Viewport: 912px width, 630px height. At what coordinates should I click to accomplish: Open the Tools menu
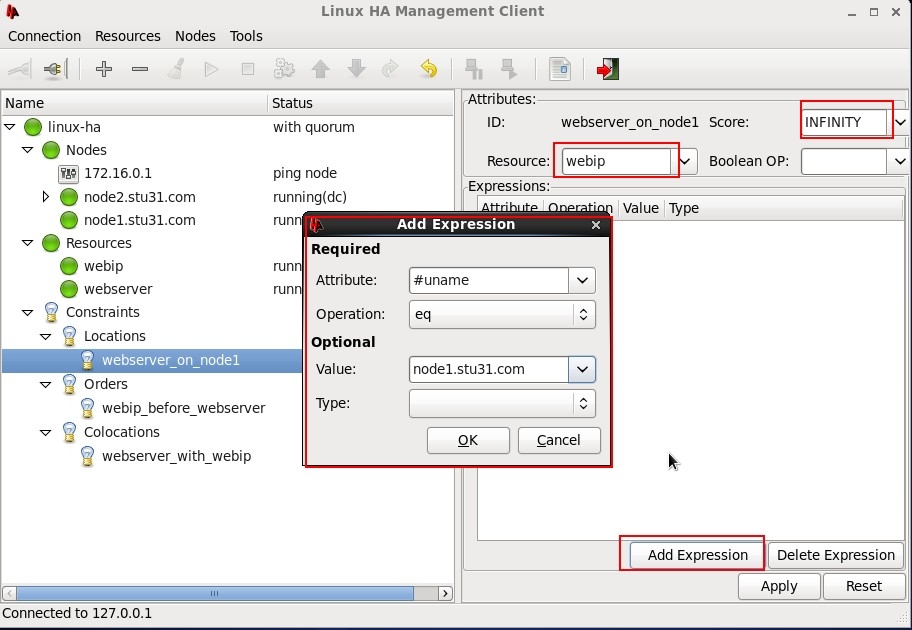(x=246, y=36)
